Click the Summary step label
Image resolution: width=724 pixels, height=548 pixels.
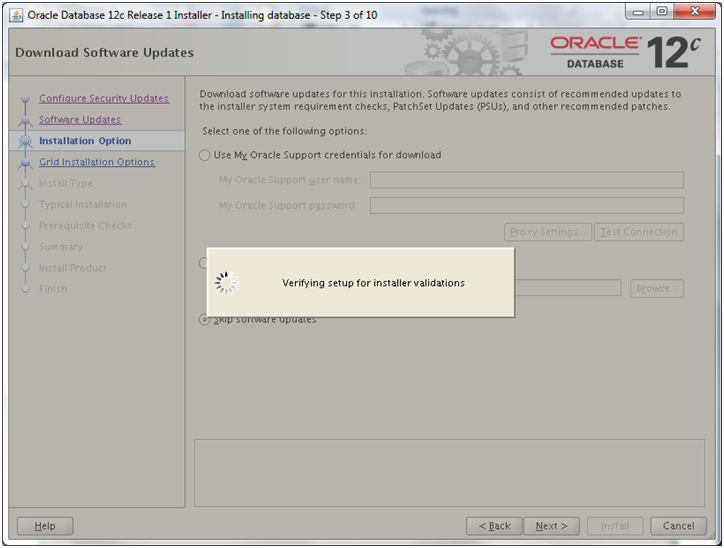[60, 247]
